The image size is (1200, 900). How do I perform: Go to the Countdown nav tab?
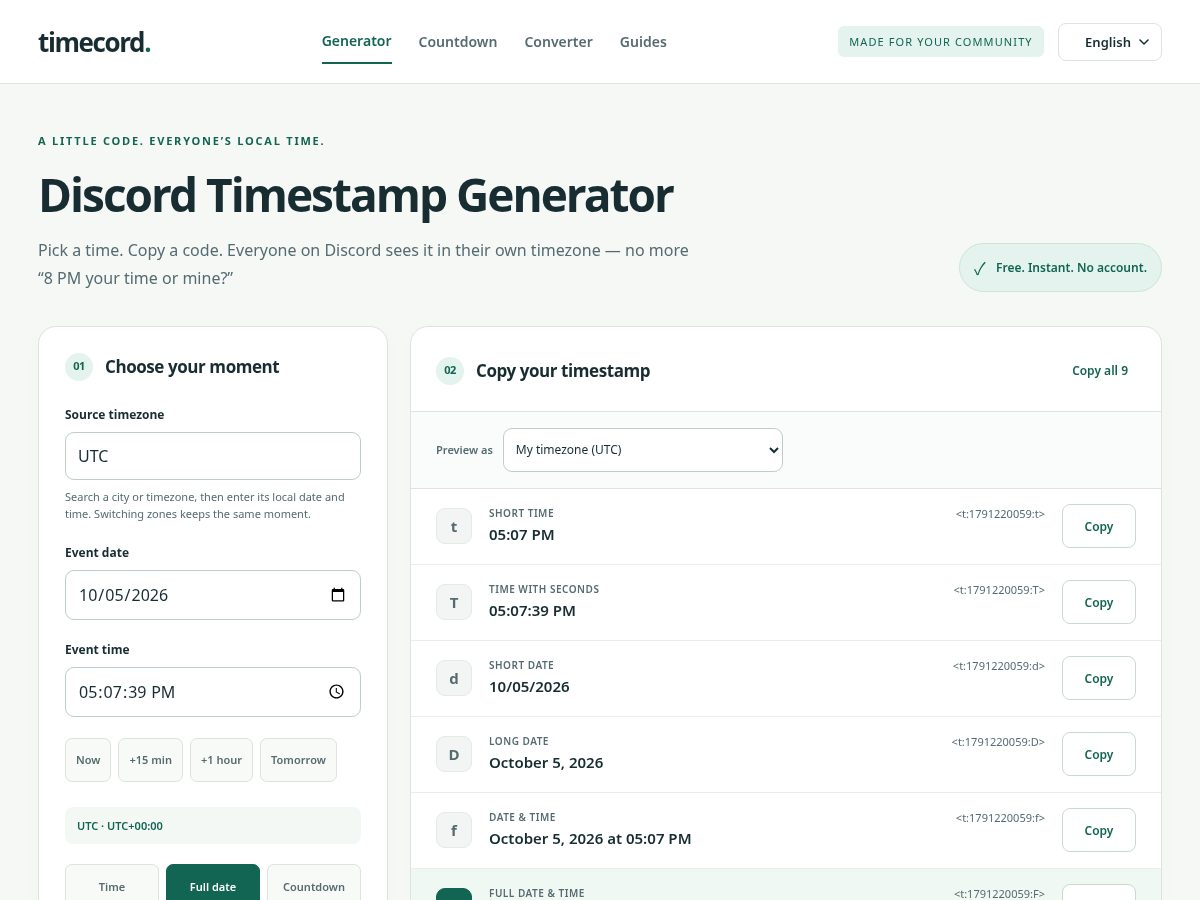pos(458,42)
